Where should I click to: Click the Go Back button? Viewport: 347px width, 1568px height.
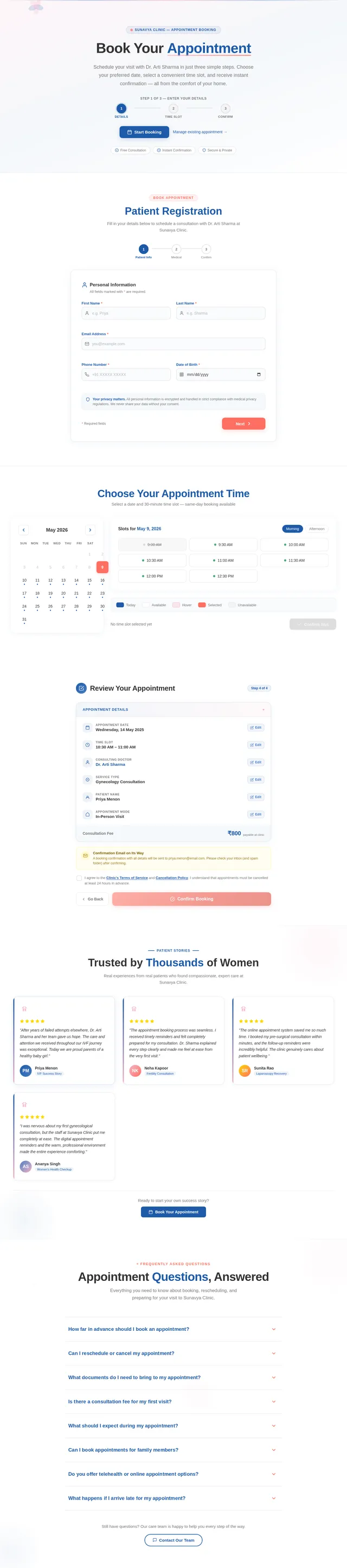tap(92, 899)
